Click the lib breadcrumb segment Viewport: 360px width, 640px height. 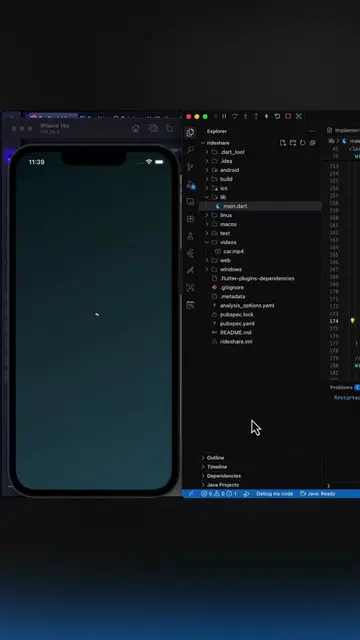[x=331, y=141]
